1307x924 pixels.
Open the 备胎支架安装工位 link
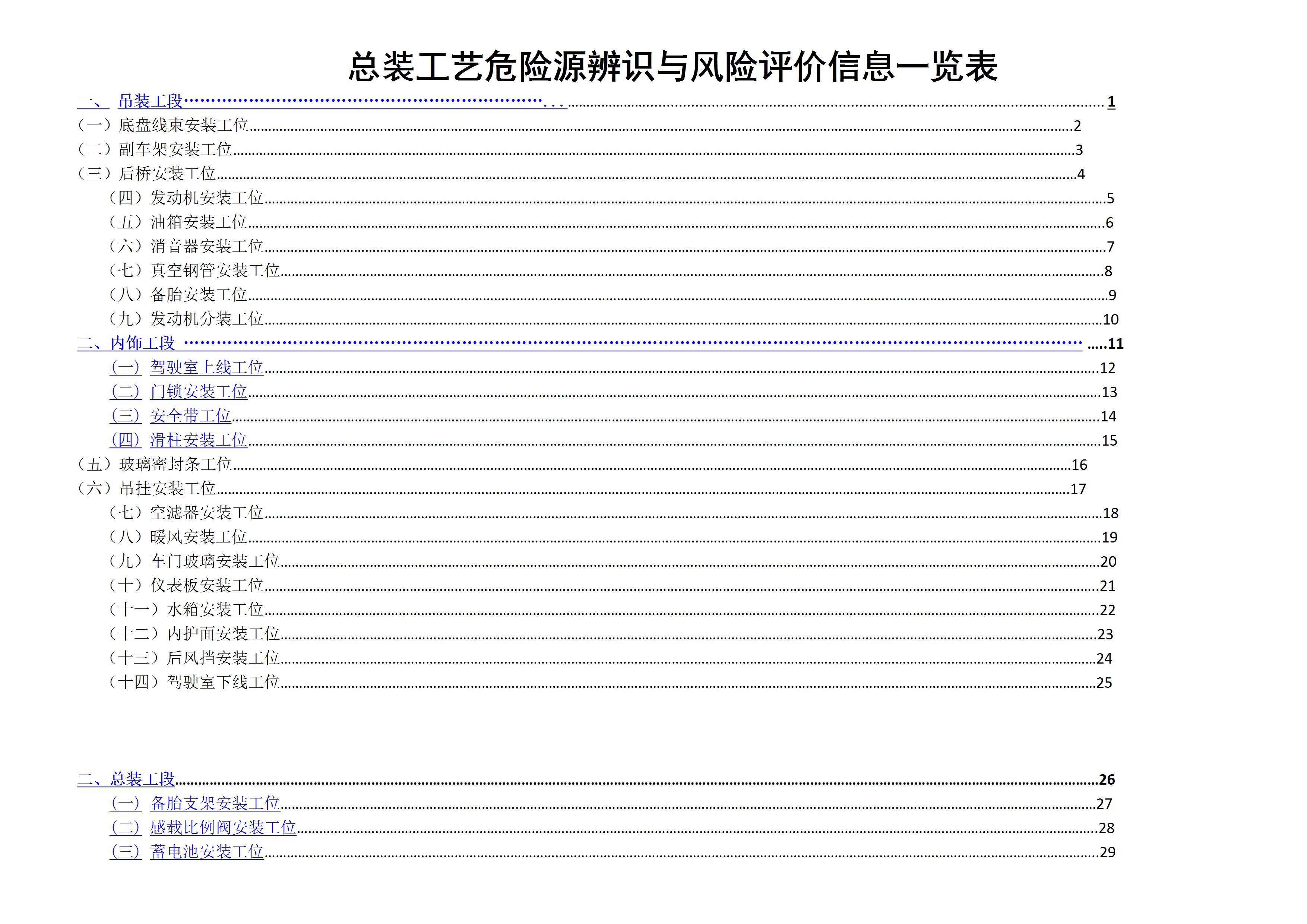click(215, 803)
